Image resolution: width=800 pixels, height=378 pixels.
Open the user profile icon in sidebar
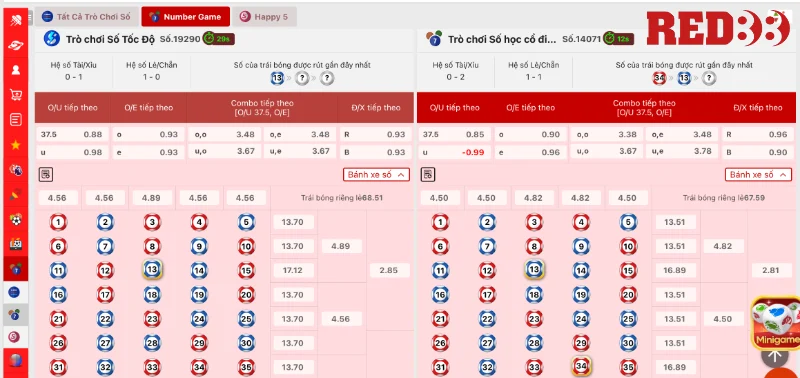click(x=16, y=70)
